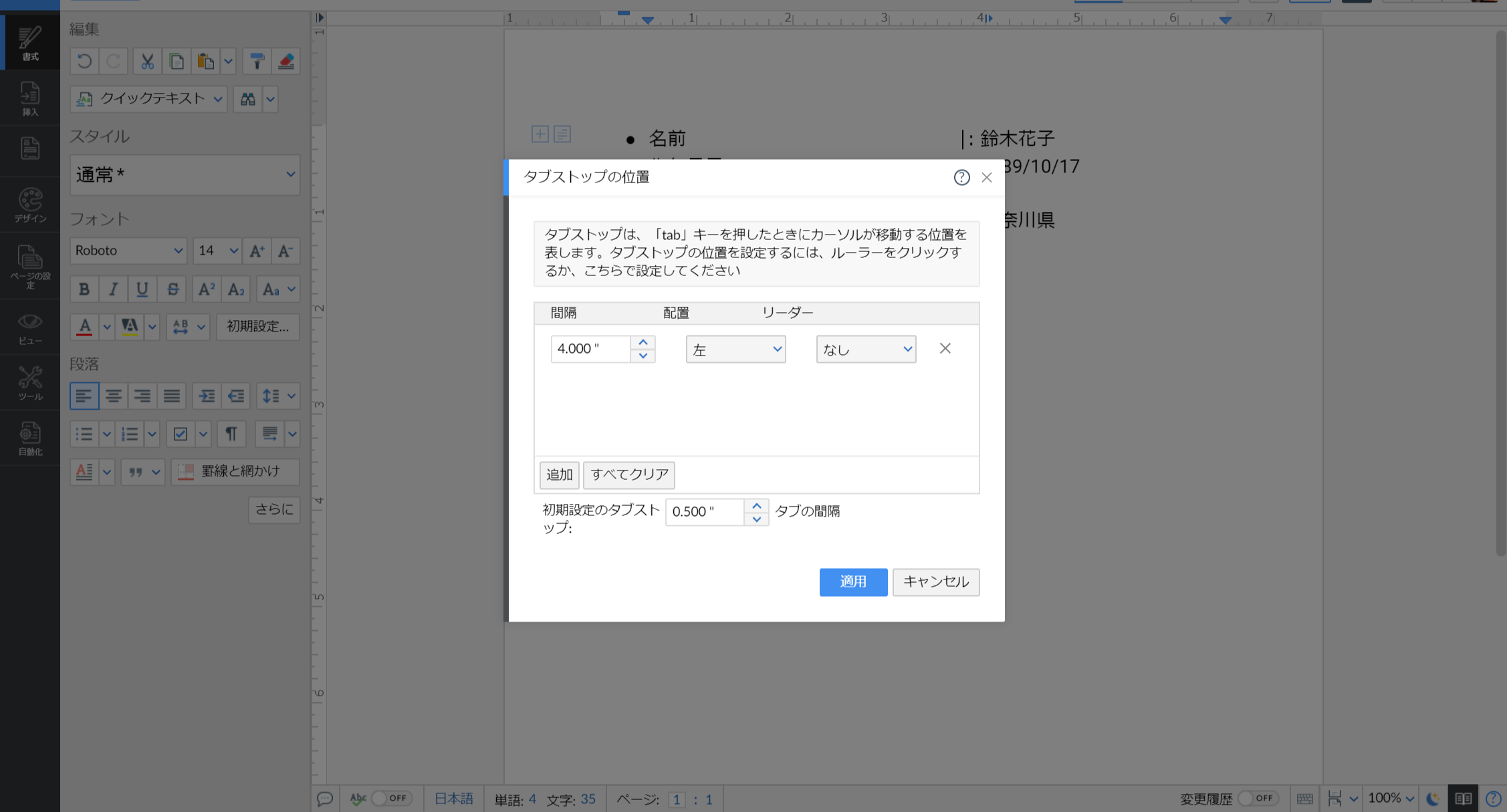The height and width of the screenshot is (812, 1507).
Task: Toggle night mode moon icon
Action: point(1433,799)
